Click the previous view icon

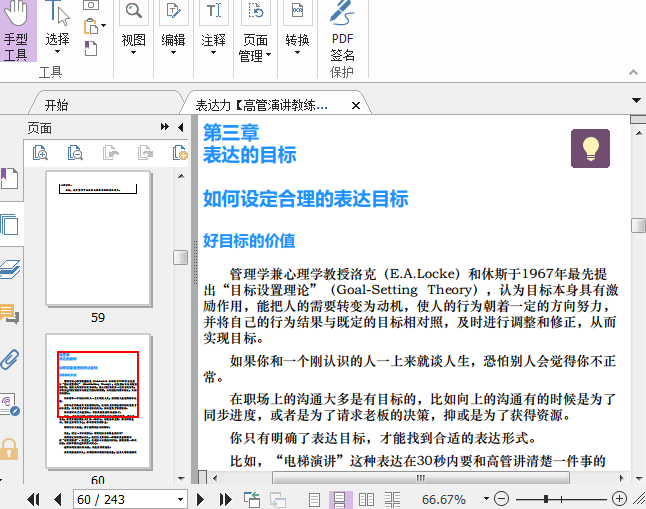252,500
